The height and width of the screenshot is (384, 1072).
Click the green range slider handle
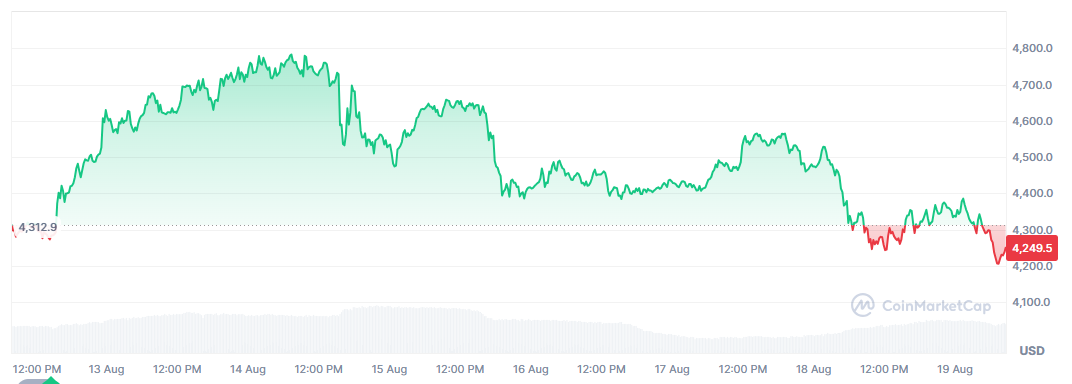point(52,381)
